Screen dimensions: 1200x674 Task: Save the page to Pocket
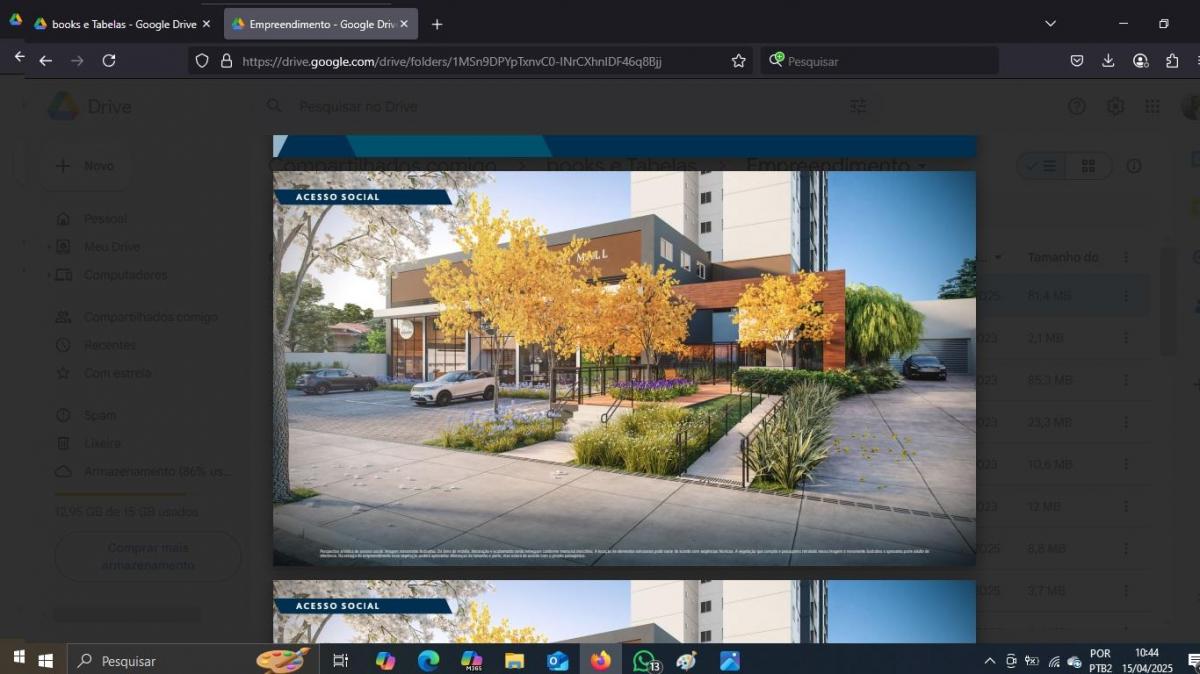[1077, 61]
